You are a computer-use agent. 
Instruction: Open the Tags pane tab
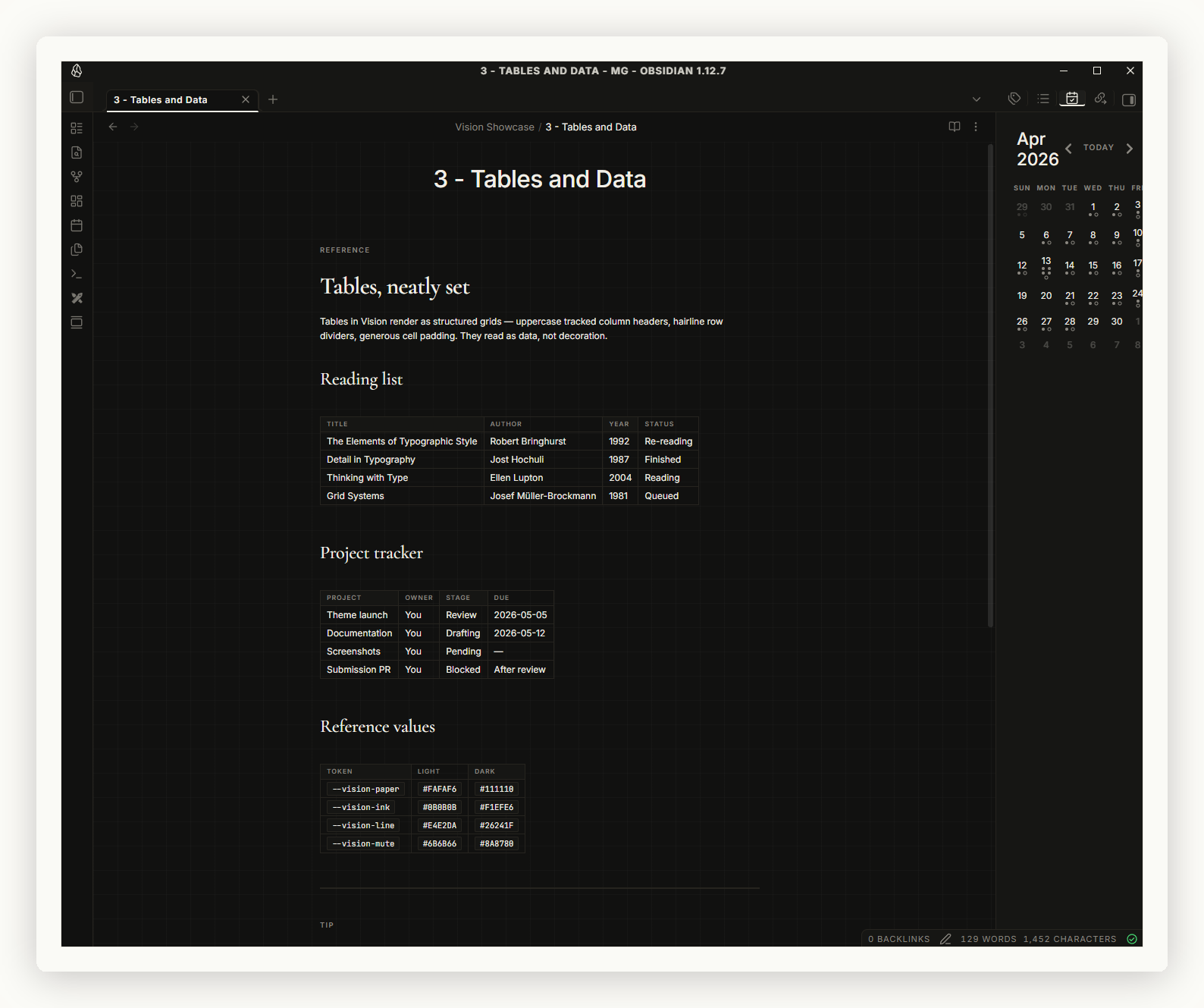pos(1014,99)
